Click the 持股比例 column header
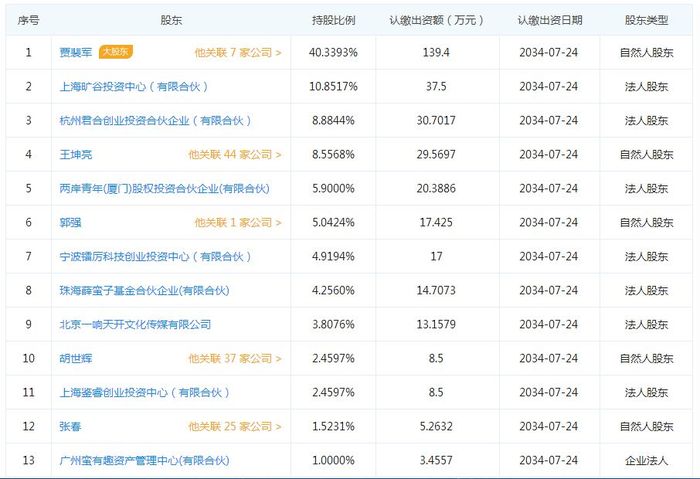This screenshot has height=479, width=700. [x=333, y=20]
